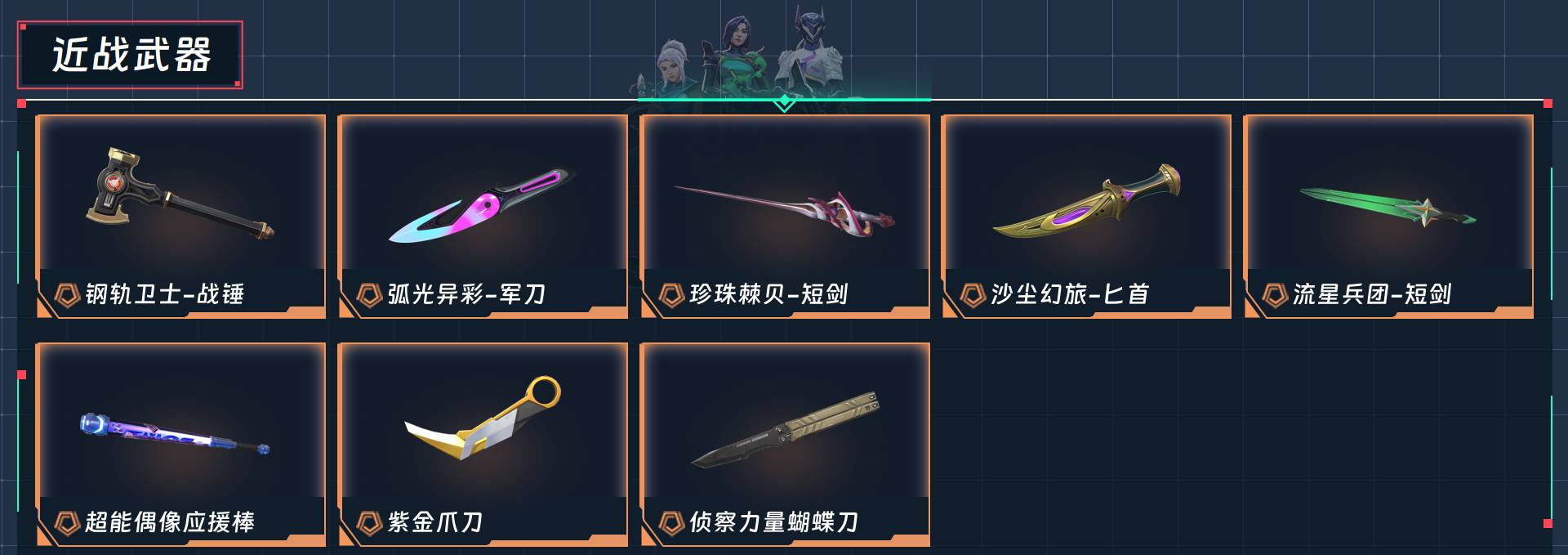This screenshot has height=555, width=1568.
Task: Click the pentagon icon beside 超能偶像应援棒
Action: pos(67,522)
